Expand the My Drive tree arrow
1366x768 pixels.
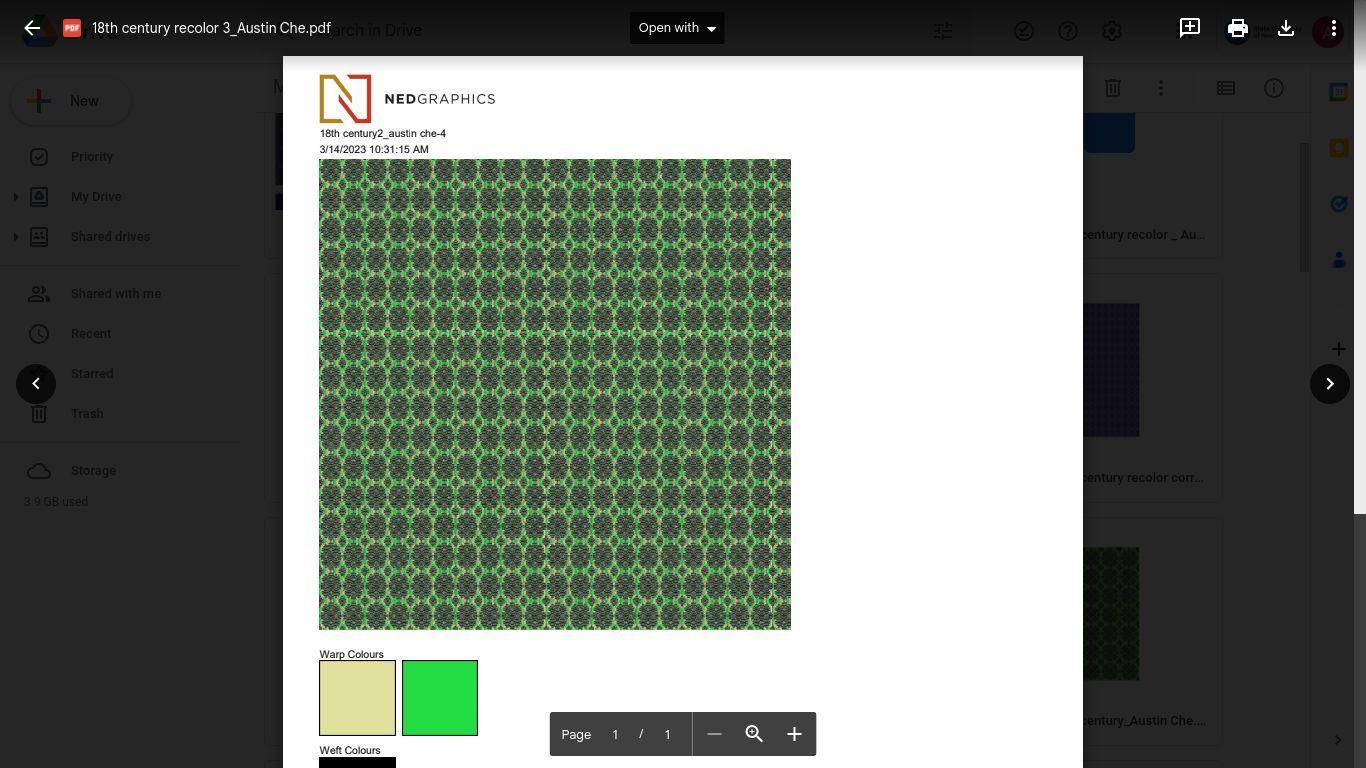coord(15,197)
